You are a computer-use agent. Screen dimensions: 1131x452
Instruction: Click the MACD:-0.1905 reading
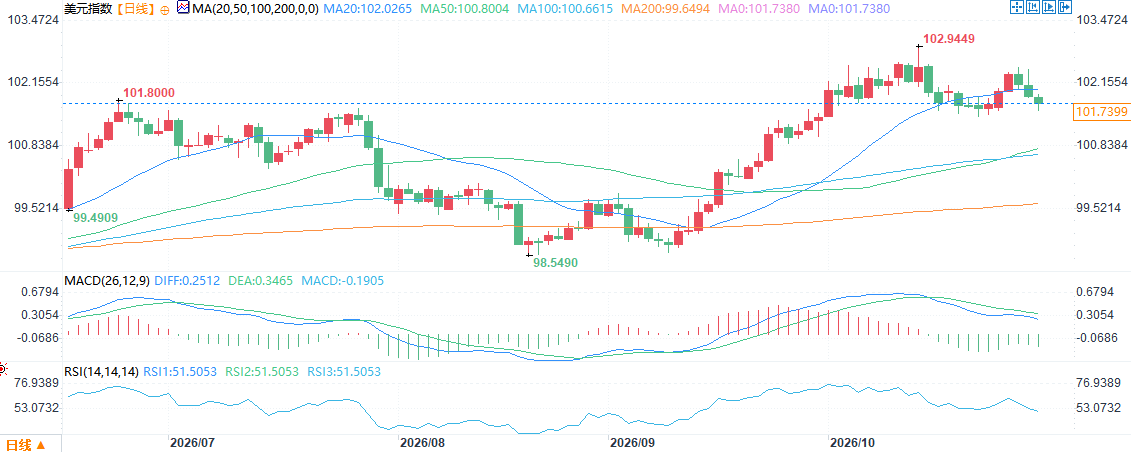(343, 280)
